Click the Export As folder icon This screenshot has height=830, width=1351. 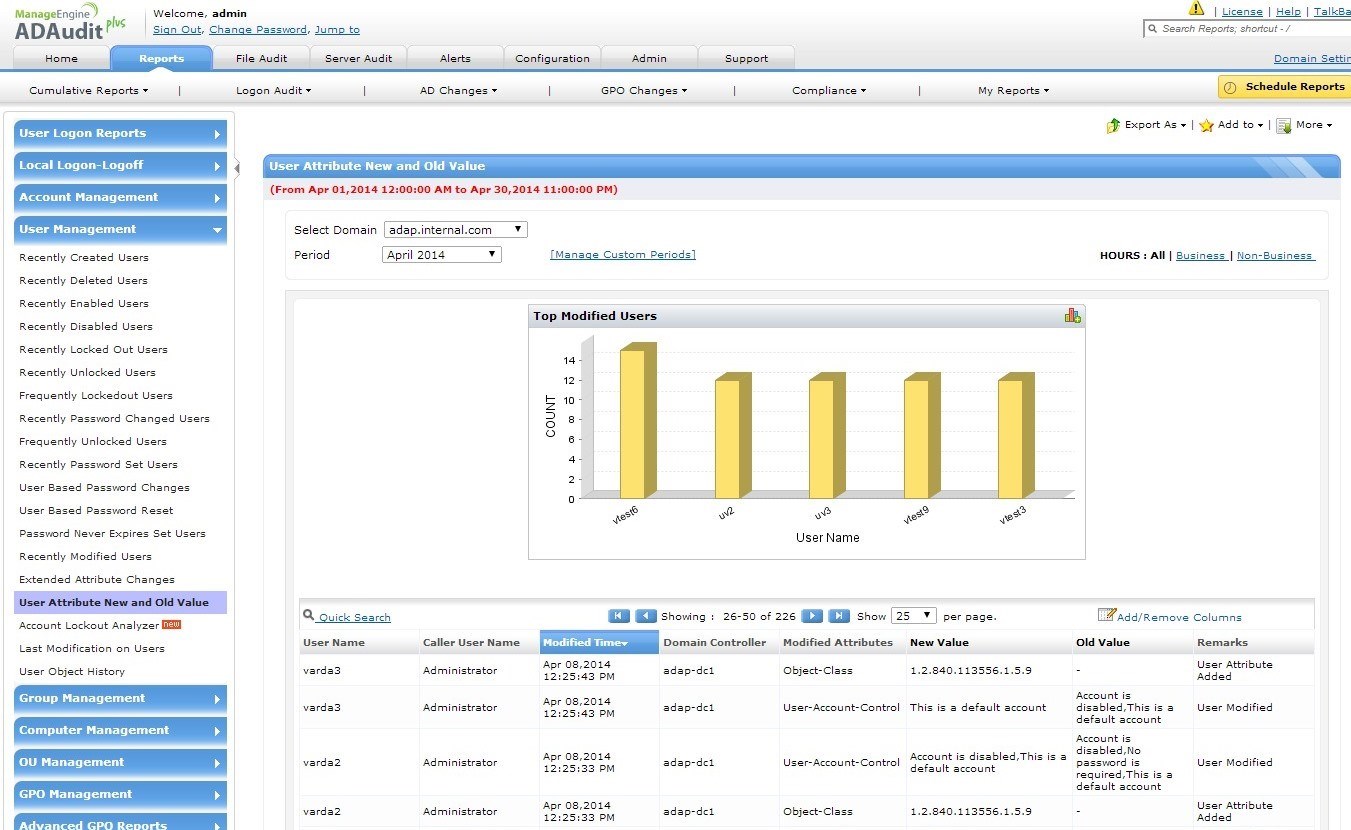tap(1113, 126)
